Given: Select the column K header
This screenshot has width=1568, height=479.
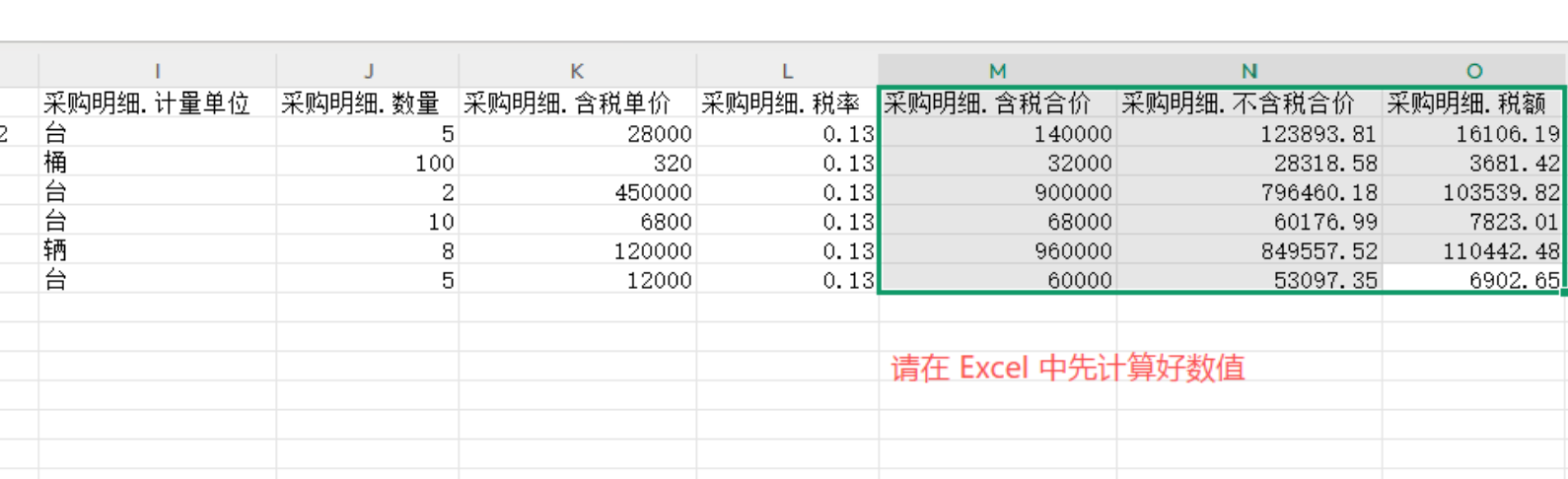Looking at the screenshot, I should tap(577, 71).
